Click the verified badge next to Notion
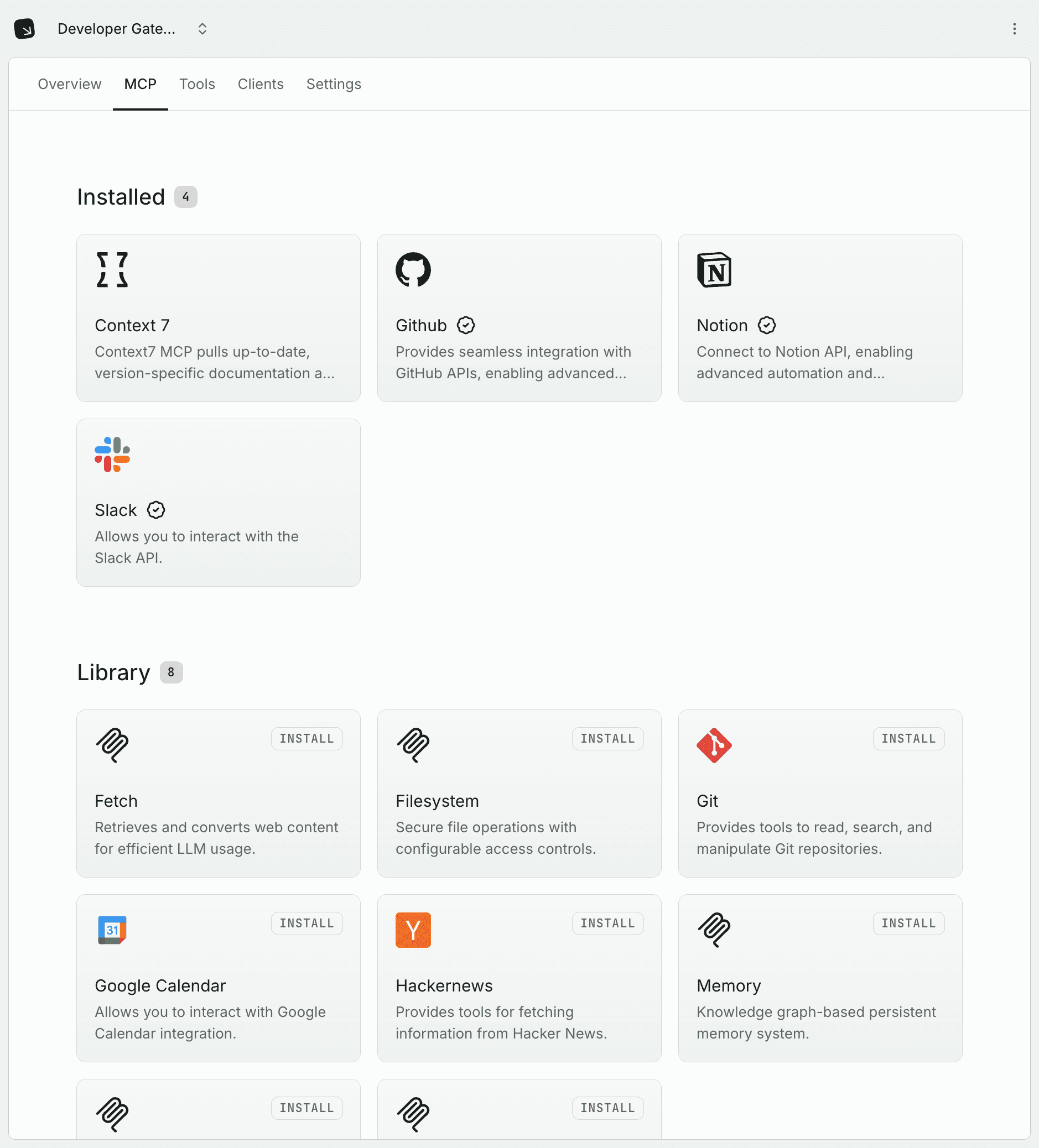 767,325
